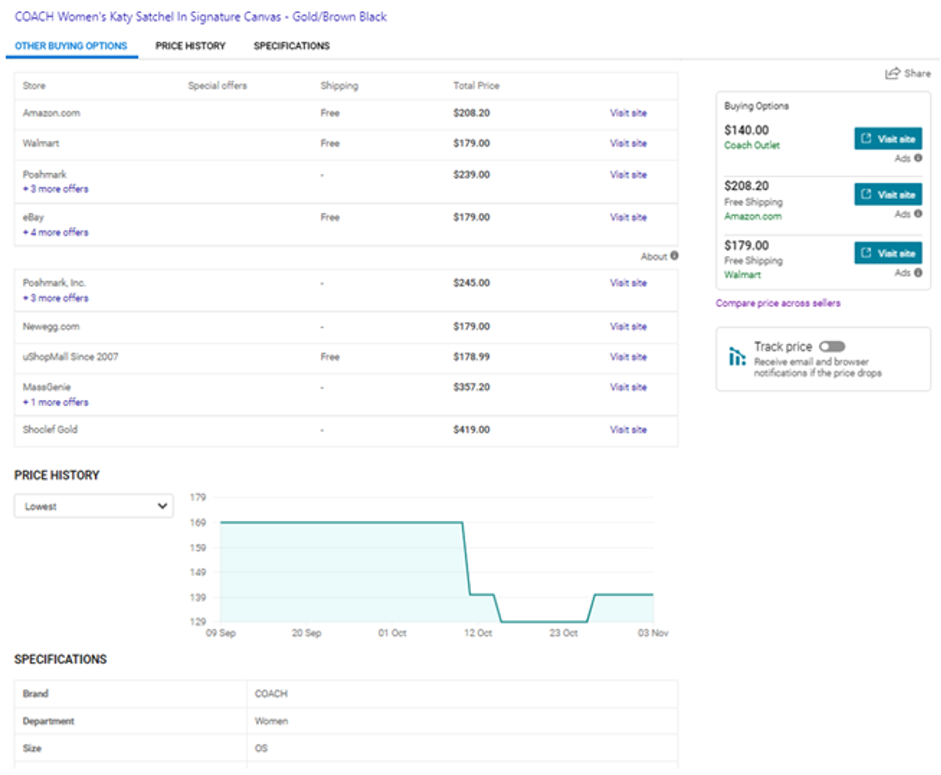Image resolution: width=941 pixels, height=775 pixels.
Task: Click Visit site link for Newegg.com
Action: point(628,326)
